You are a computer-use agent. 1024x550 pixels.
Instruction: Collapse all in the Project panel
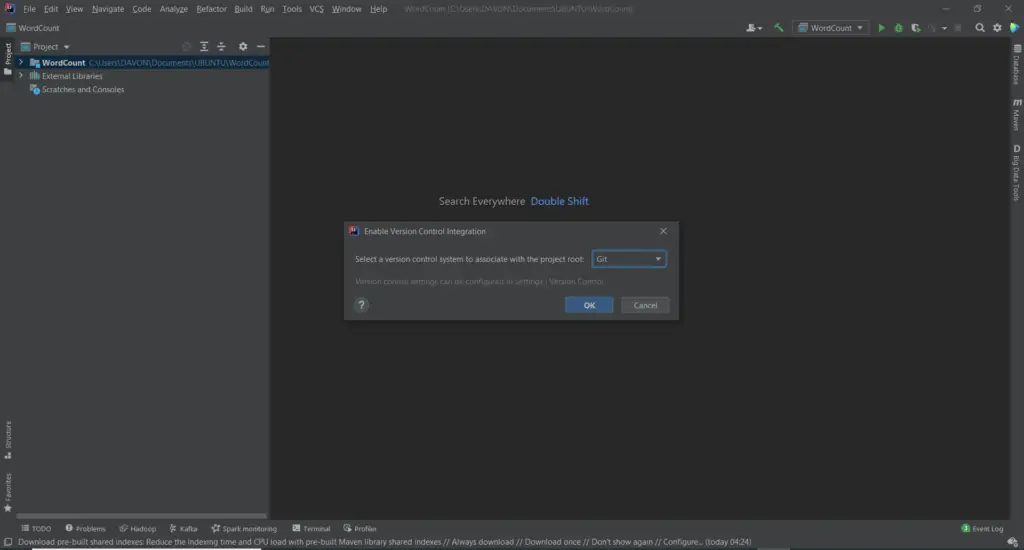(221, 46)
